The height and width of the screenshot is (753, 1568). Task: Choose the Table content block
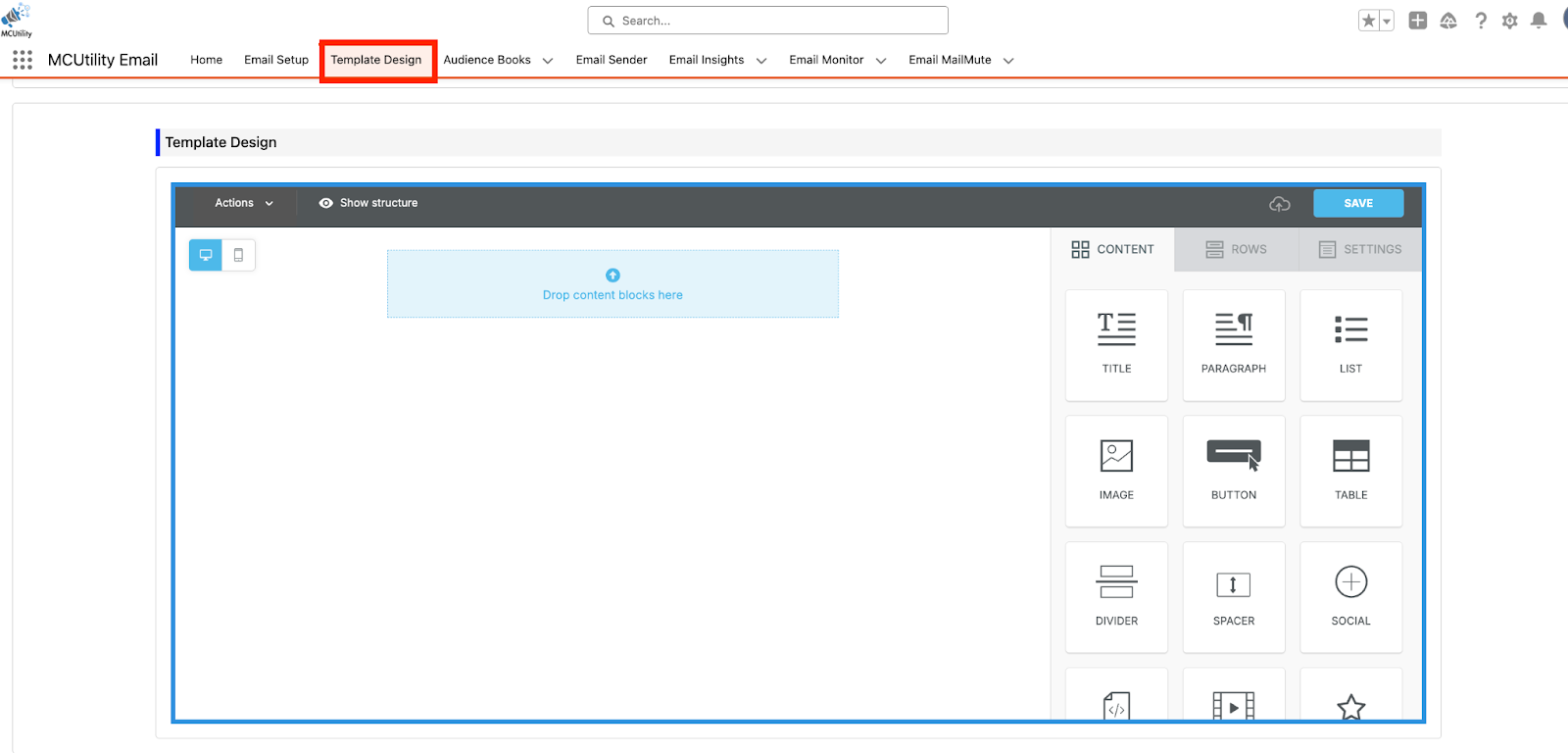pos(1350,471)
